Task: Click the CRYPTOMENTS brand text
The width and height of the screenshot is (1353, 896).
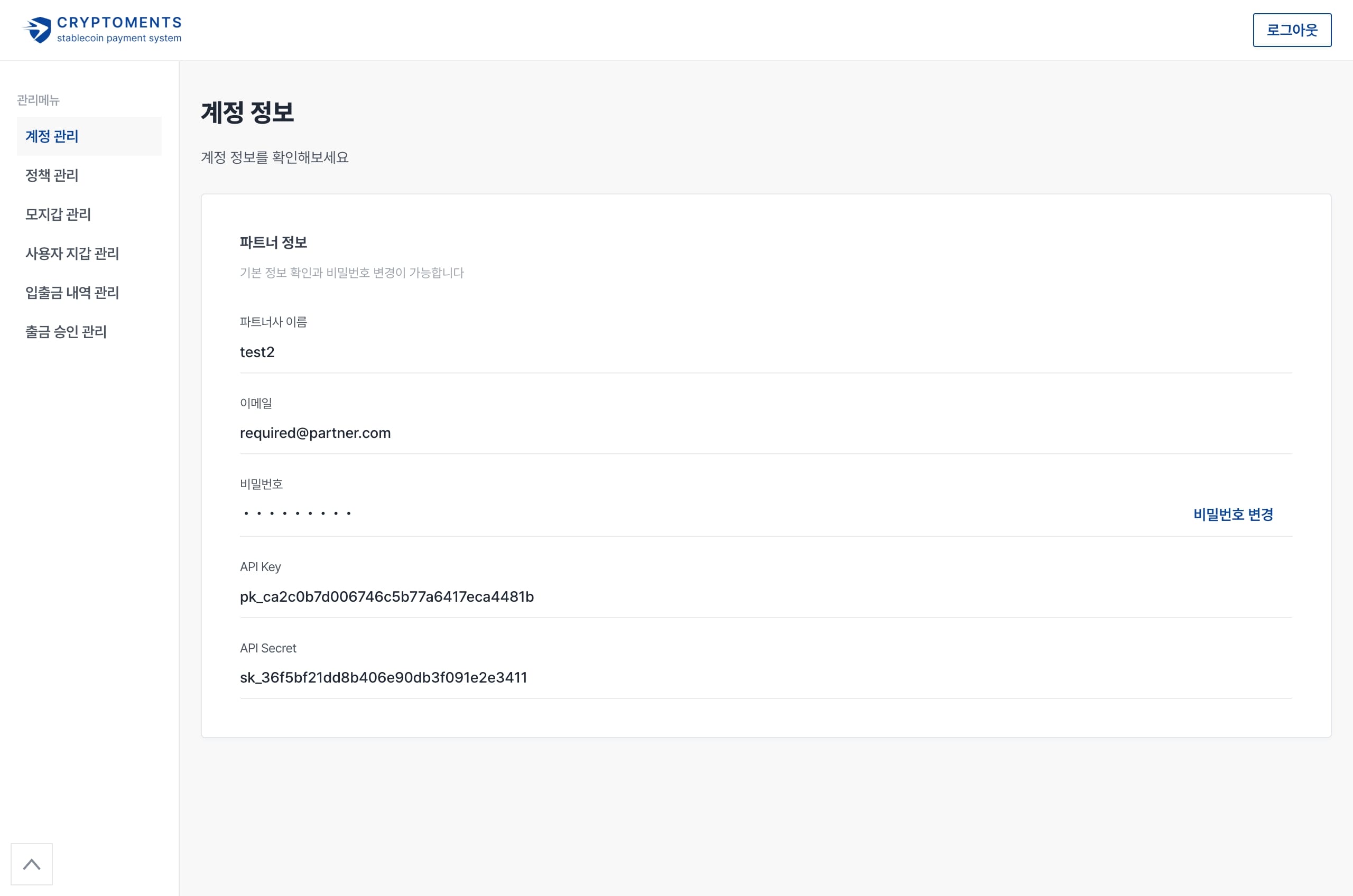Action: (119, 22)
